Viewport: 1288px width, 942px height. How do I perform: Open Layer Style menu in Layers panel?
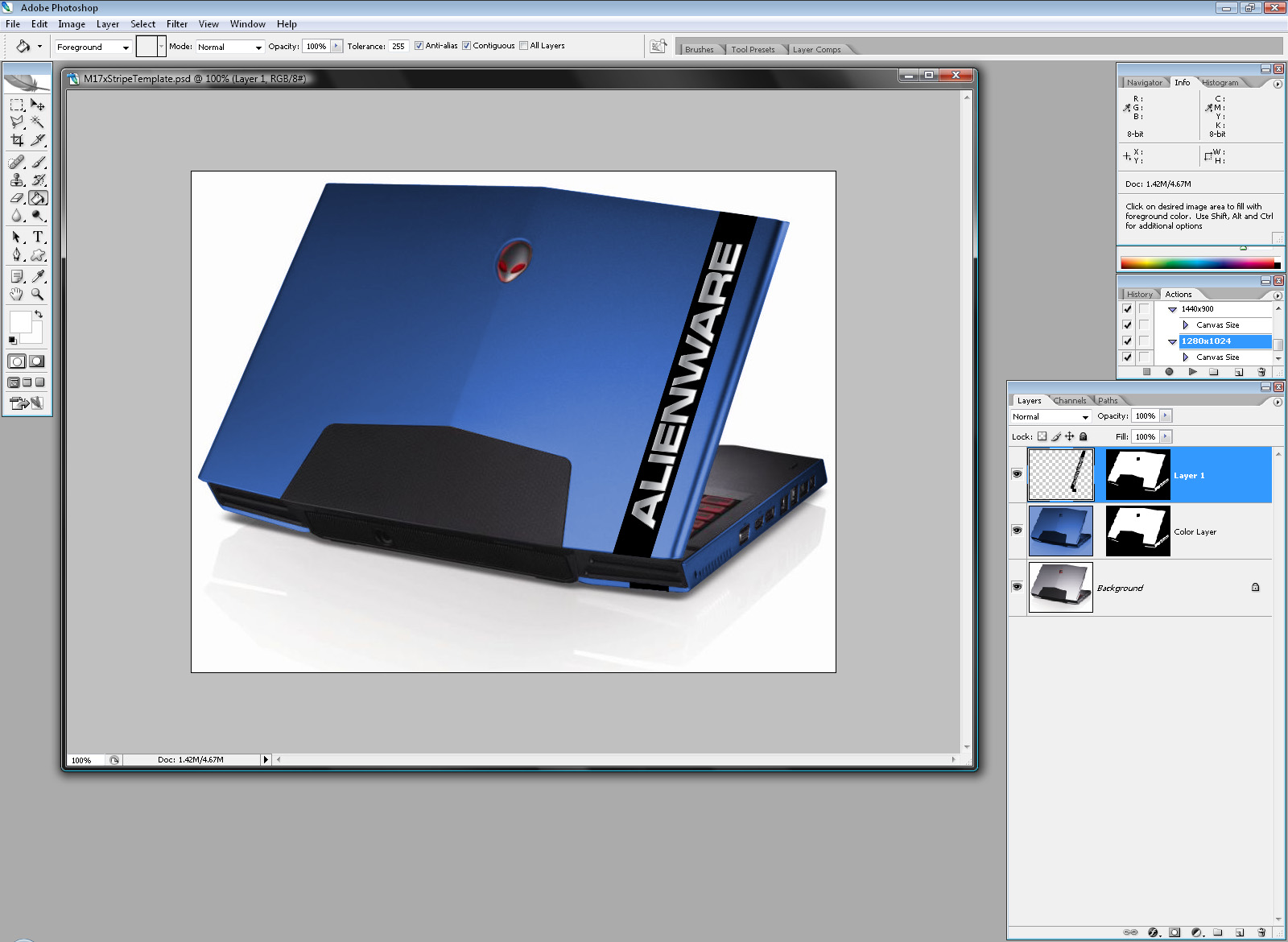[1153, 932]
